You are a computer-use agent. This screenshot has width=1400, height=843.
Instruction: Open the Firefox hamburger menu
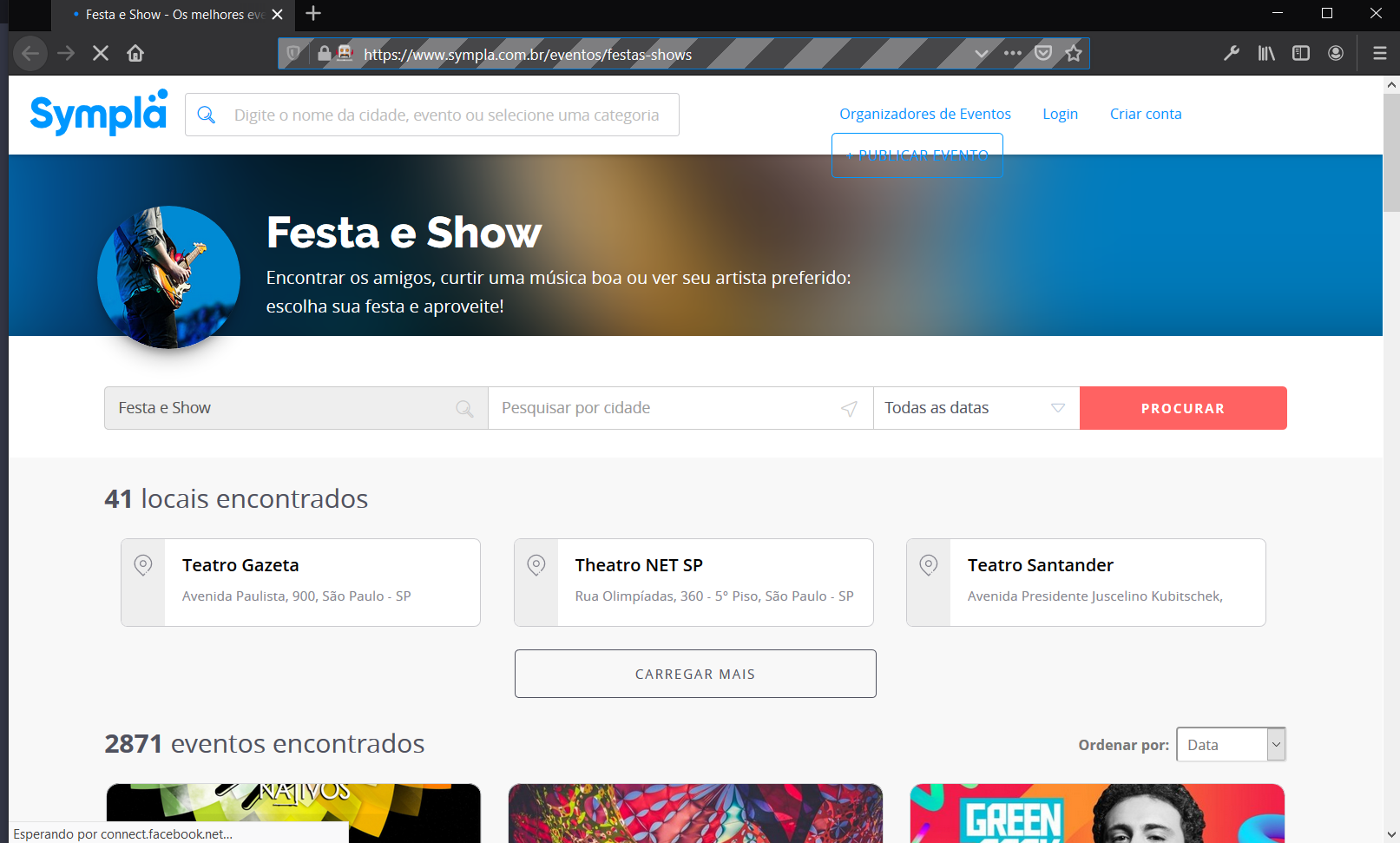(1380, 54)
